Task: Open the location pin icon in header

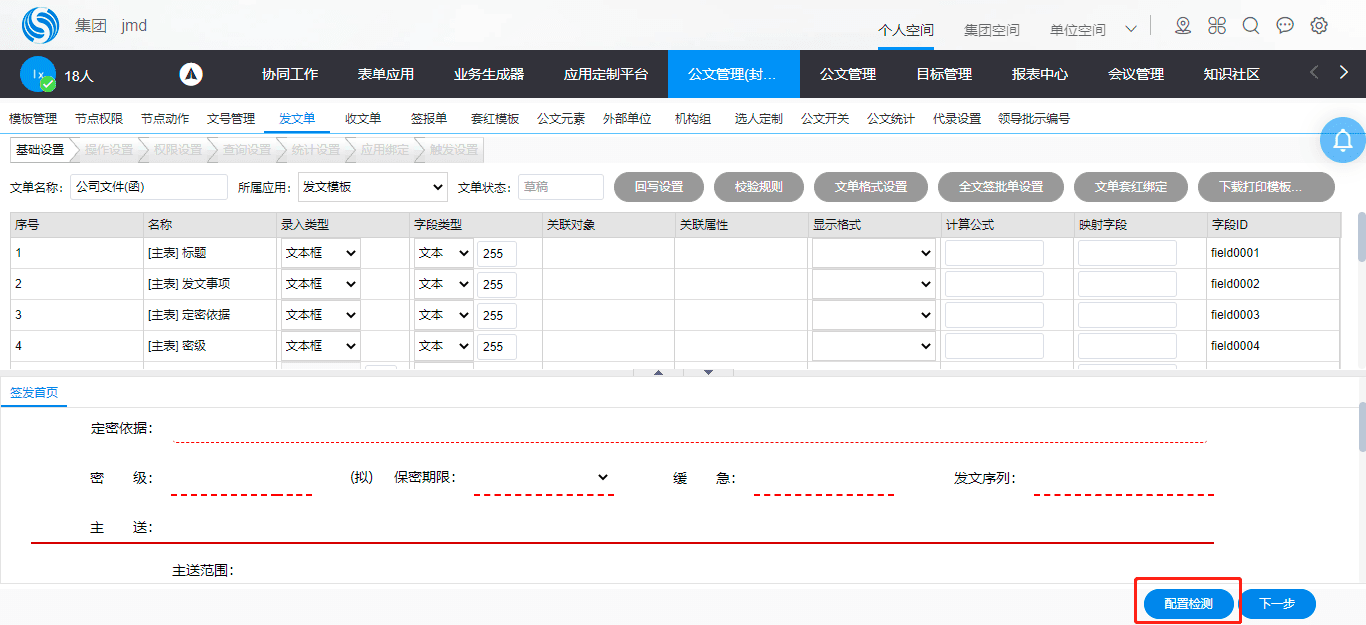Action: coord(1183,26)
